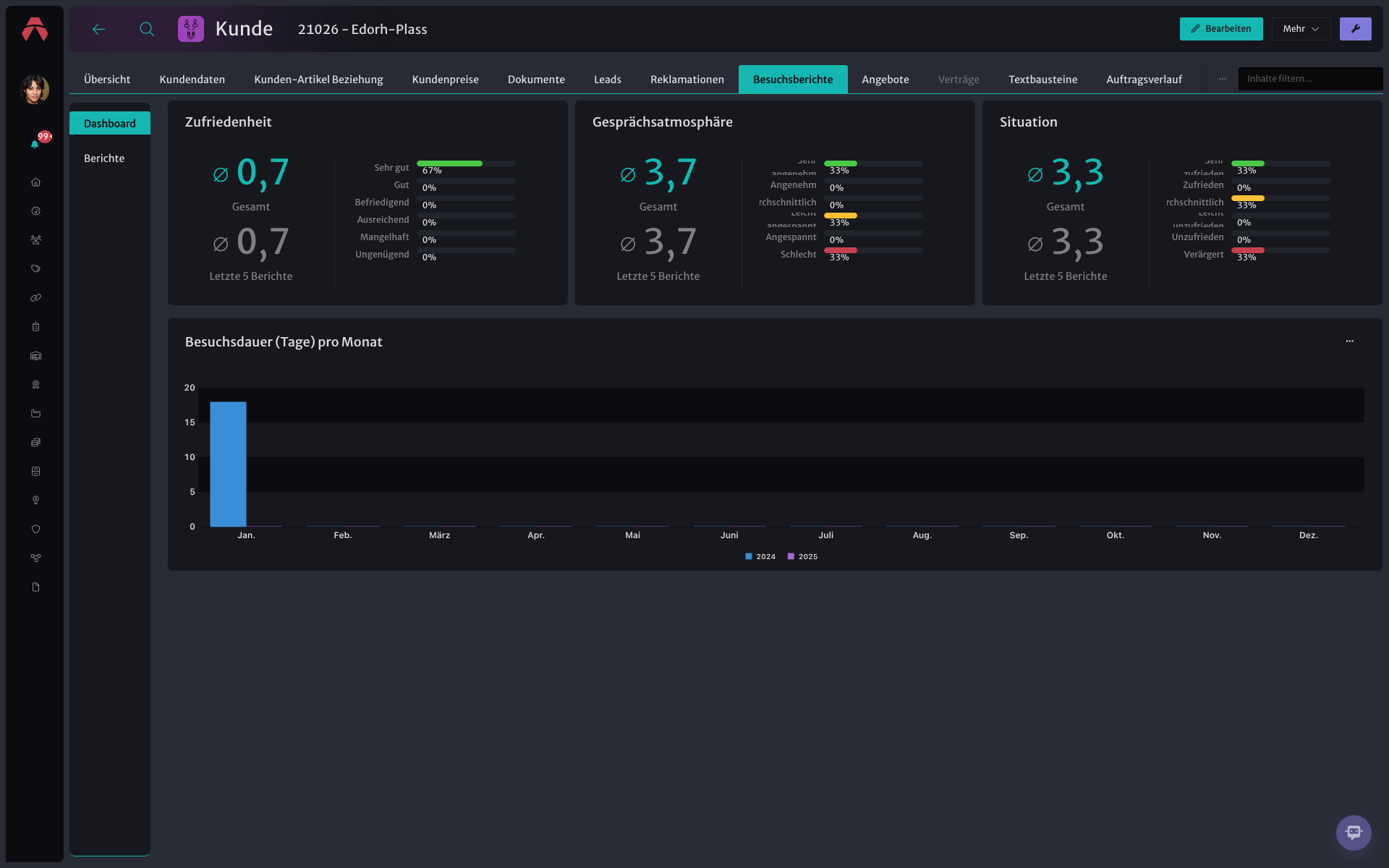This screenshot has height=868, width=1389.
Task: Open the factory icon in sidebar
Action: click(35, 414)
